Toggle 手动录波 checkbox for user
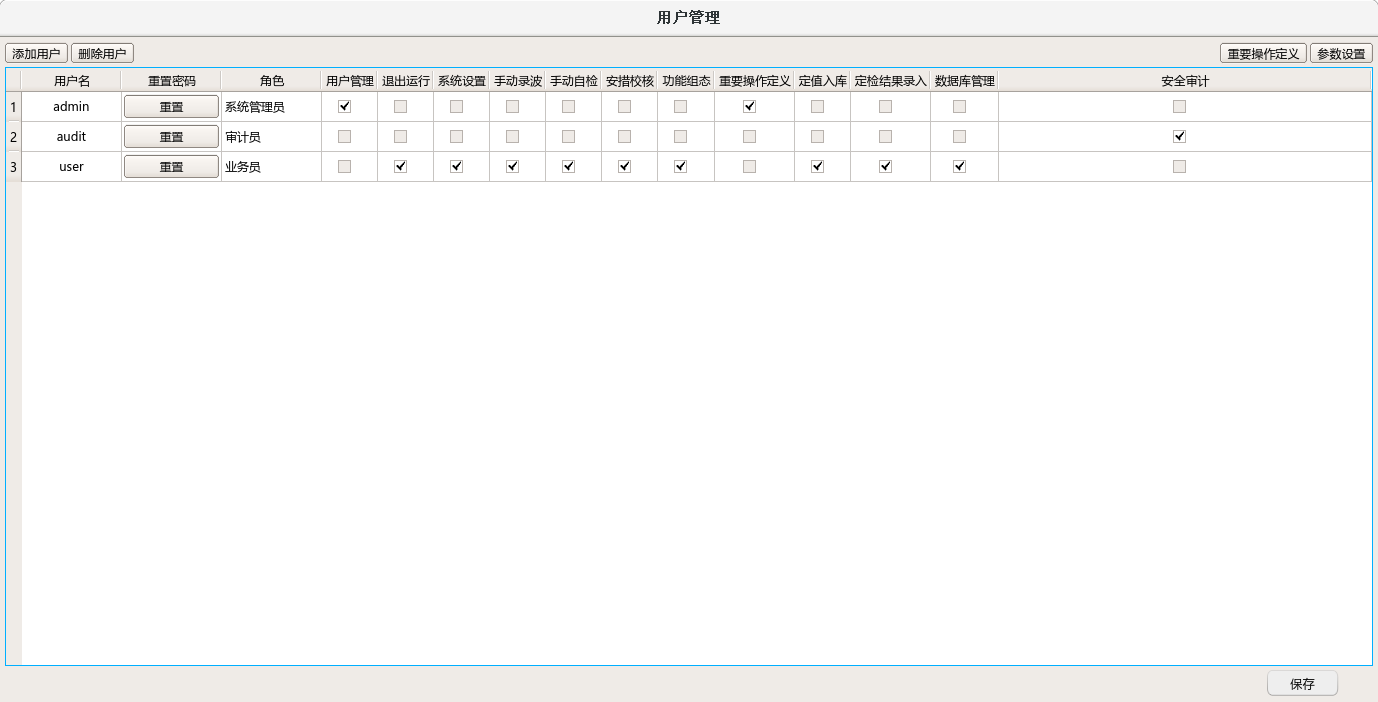 click(513, 167)
